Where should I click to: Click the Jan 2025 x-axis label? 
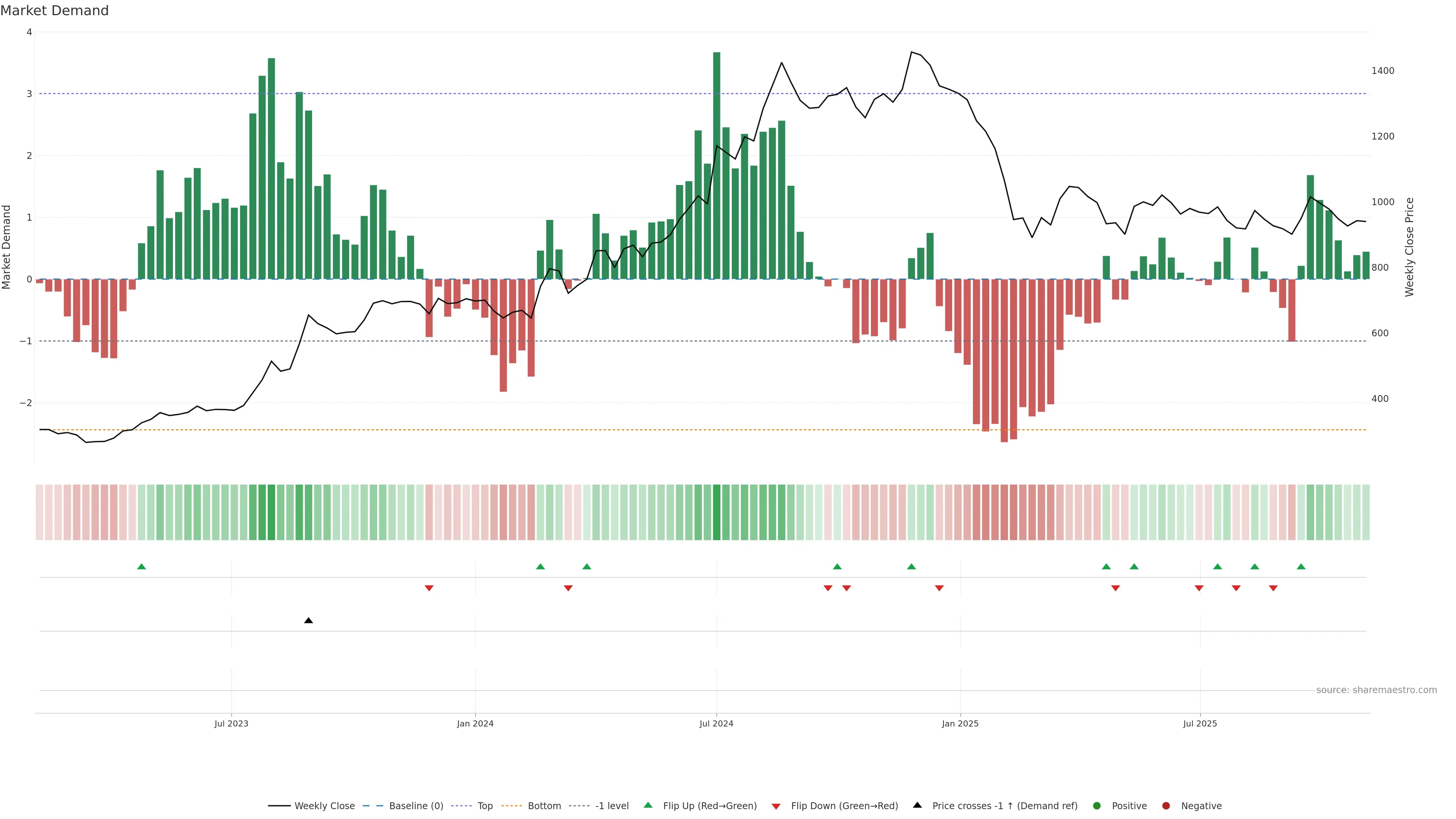[960, 723]
